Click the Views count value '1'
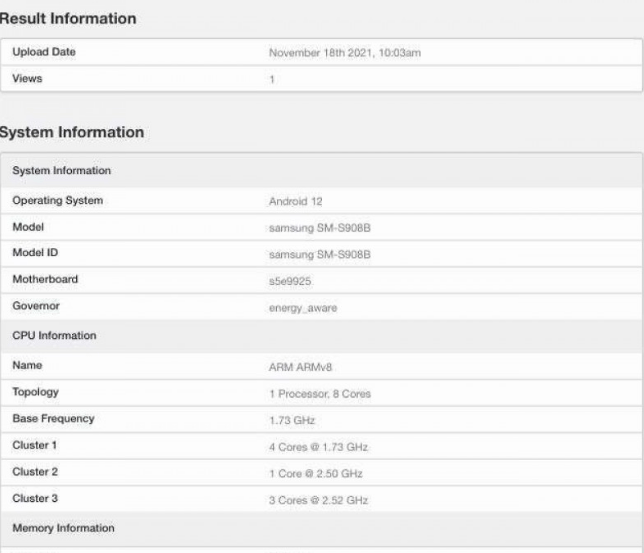644x553 pixels. 272,79
